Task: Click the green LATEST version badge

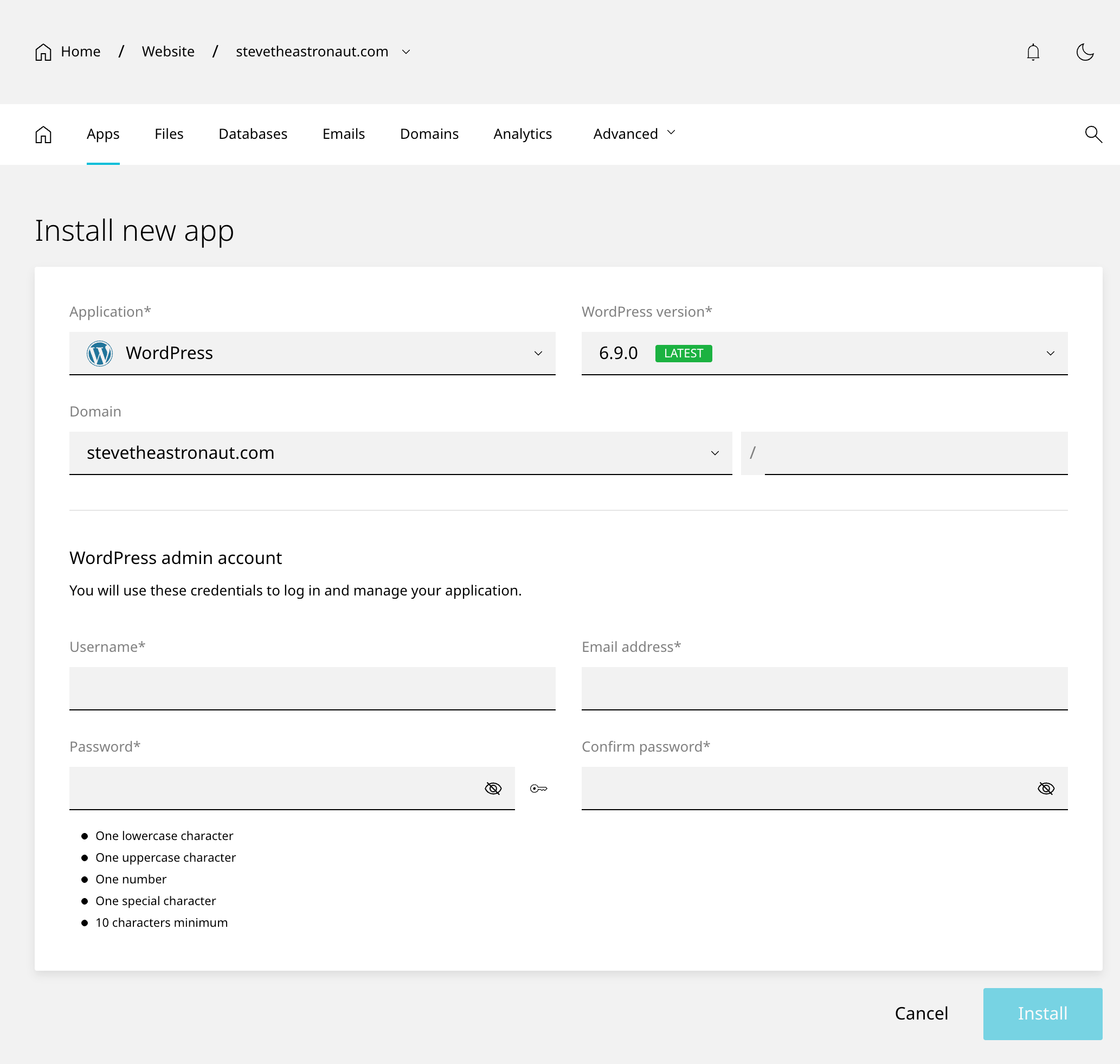Action: [684, 354]
